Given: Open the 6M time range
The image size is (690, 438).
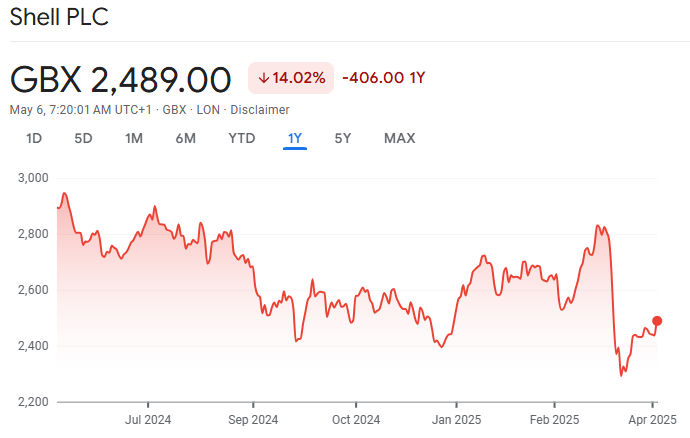Looking at the screenshot, I should (x=185, y=138).
